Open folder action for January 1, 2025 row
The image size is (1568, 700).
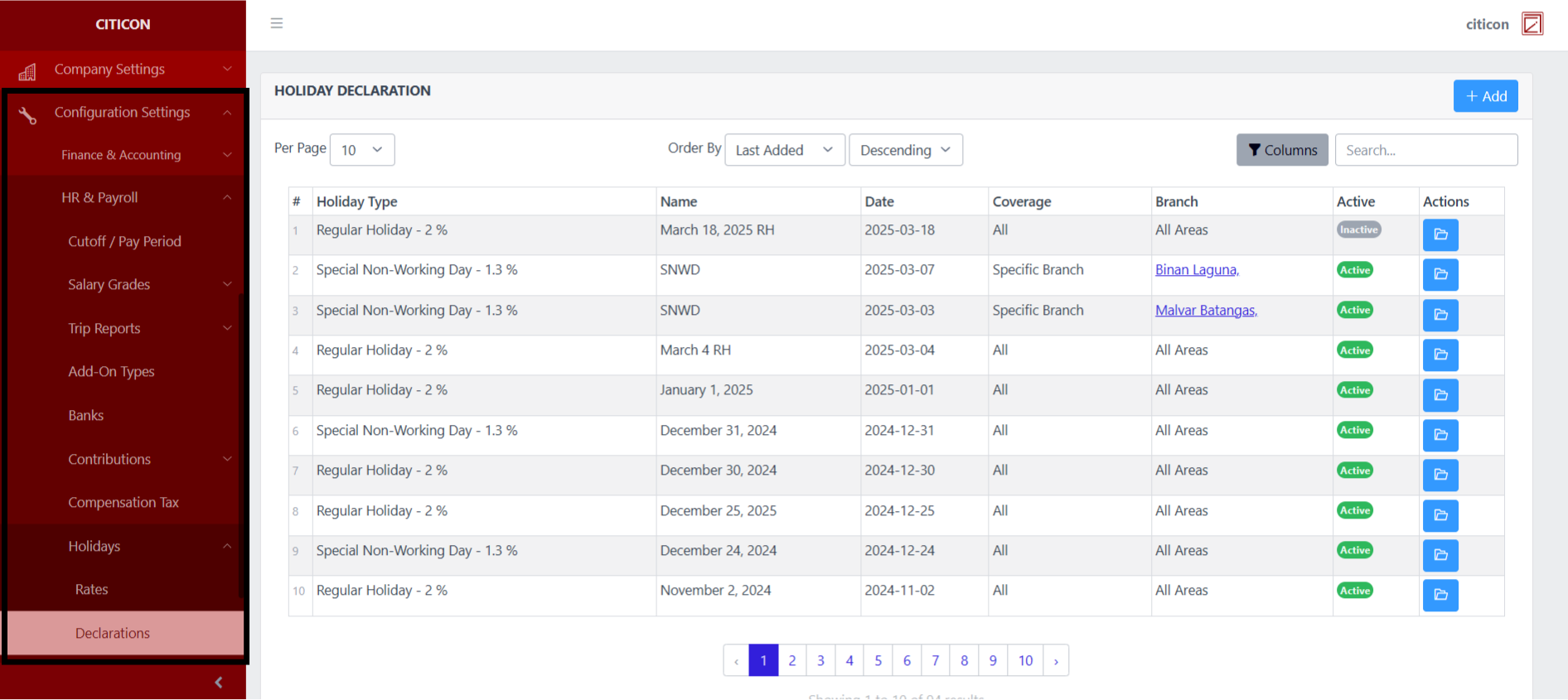tap(1440, 394)
